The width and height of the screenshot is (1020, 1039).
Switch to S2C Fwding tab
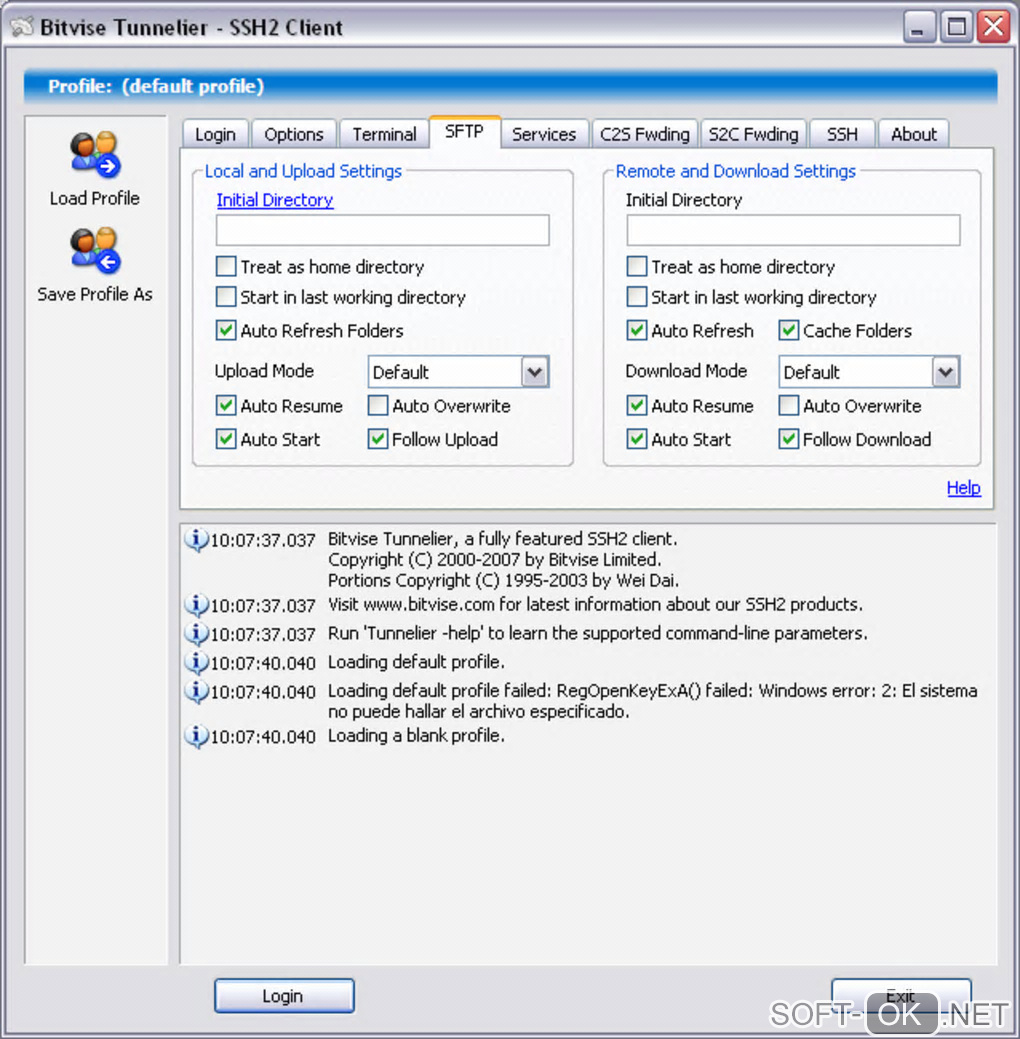coord(754,134)
